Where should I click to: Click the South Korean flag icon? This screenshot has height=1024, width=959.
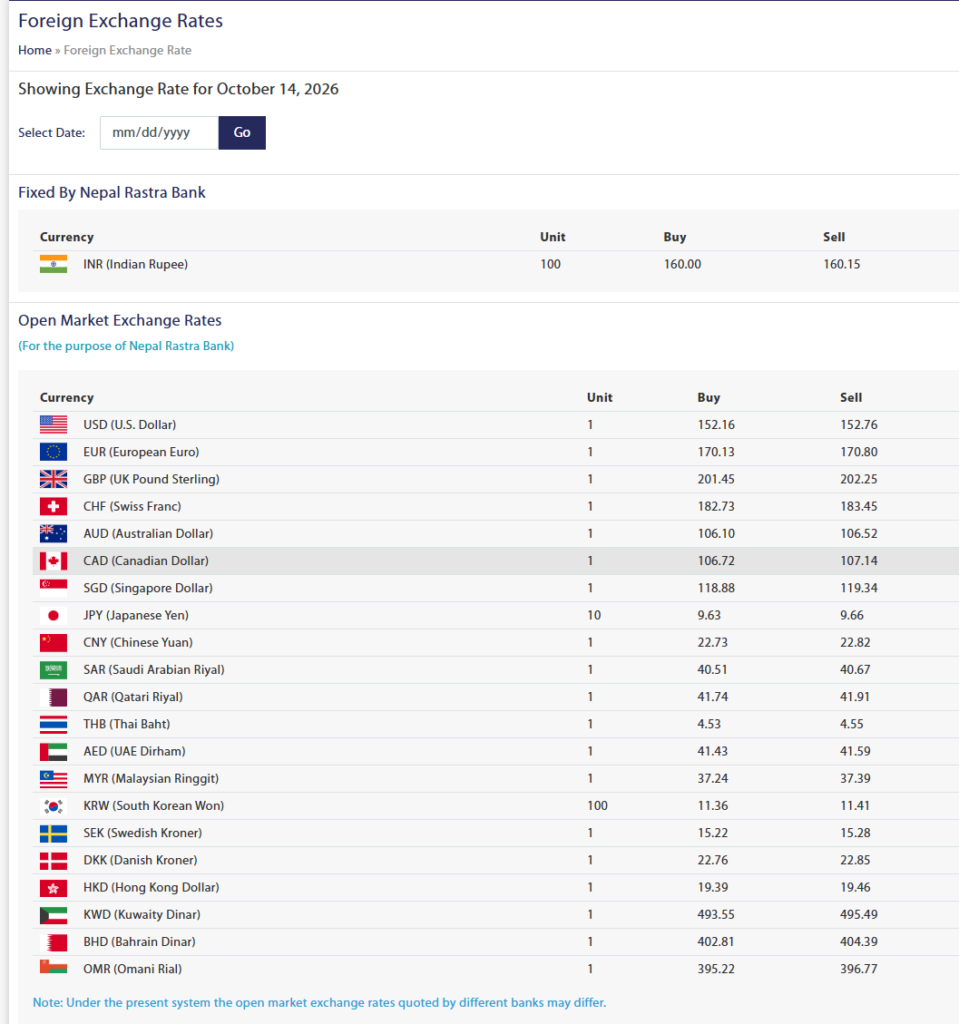pos(54,806)
